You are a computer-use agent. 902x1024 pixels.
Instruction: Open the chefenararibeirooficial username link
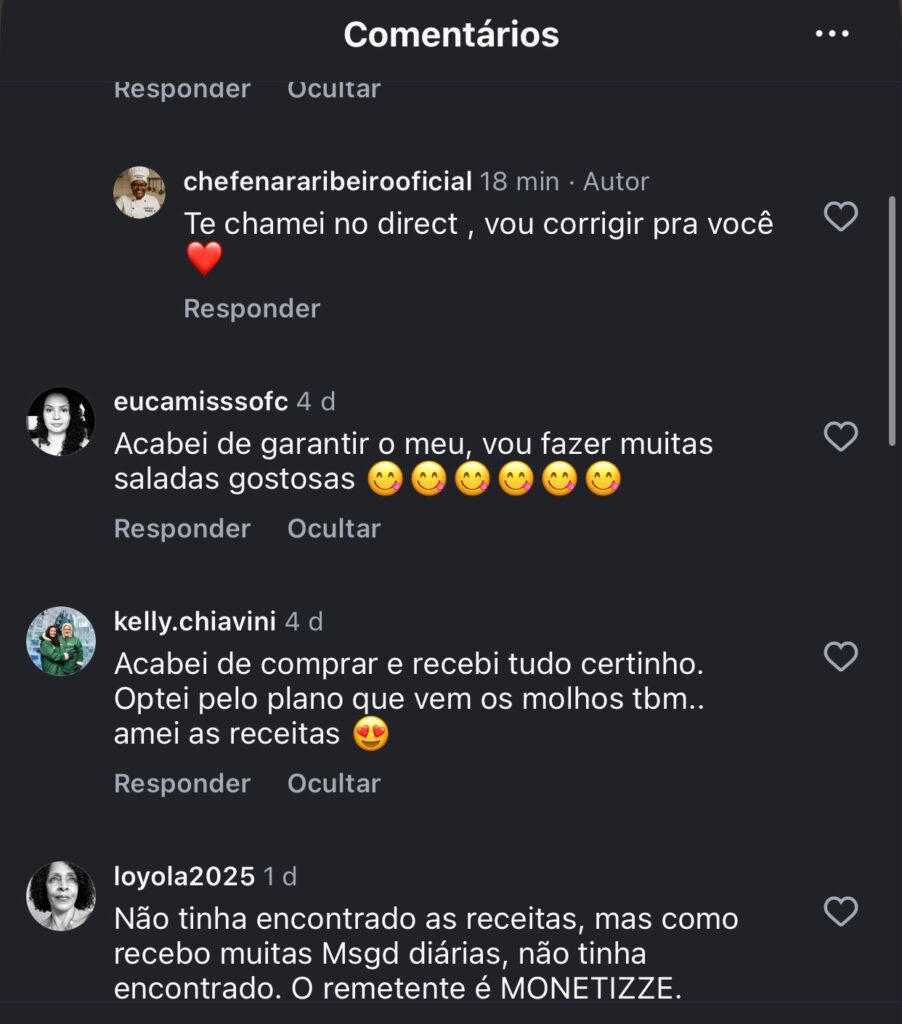(x=328, y=181)
